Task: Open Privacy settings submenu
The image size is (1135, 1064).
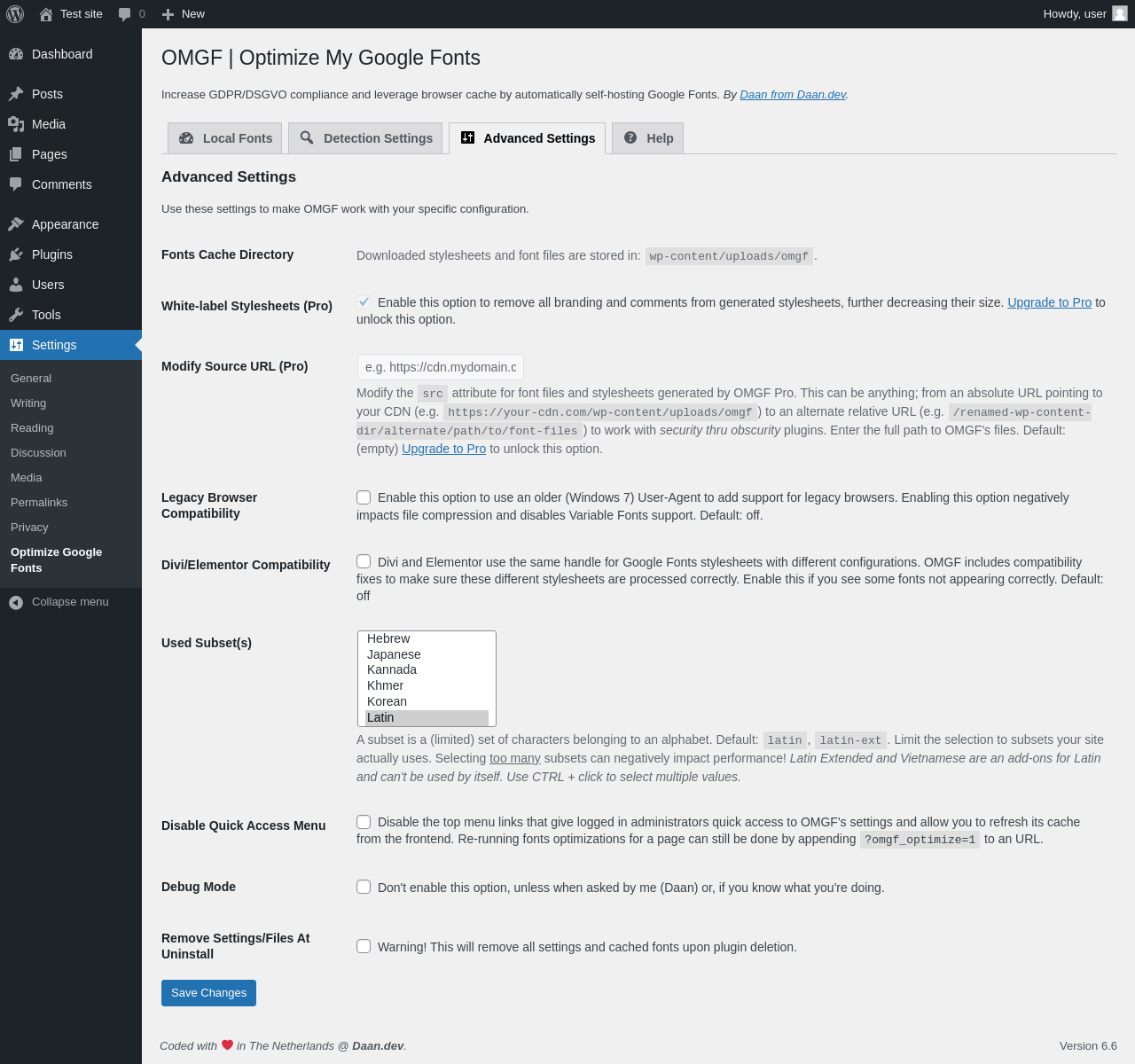Action: point(71,527)
